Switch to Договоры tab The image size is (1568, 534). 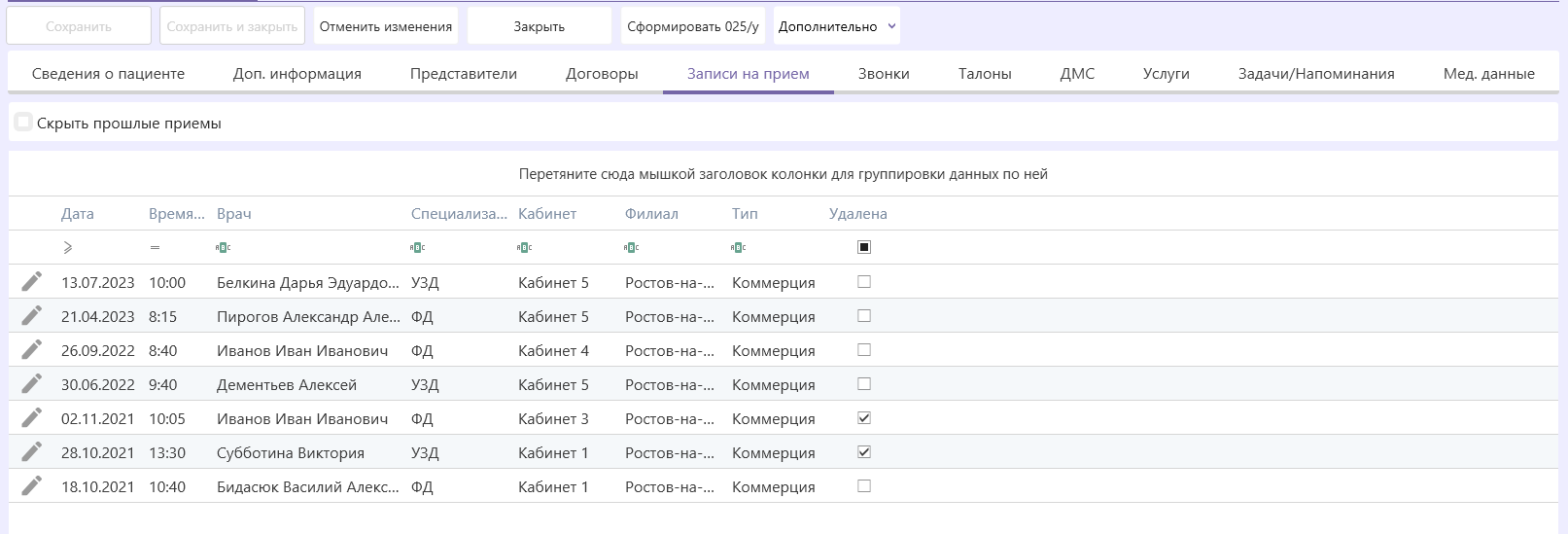pyautogui.click(x=602, y=74)
